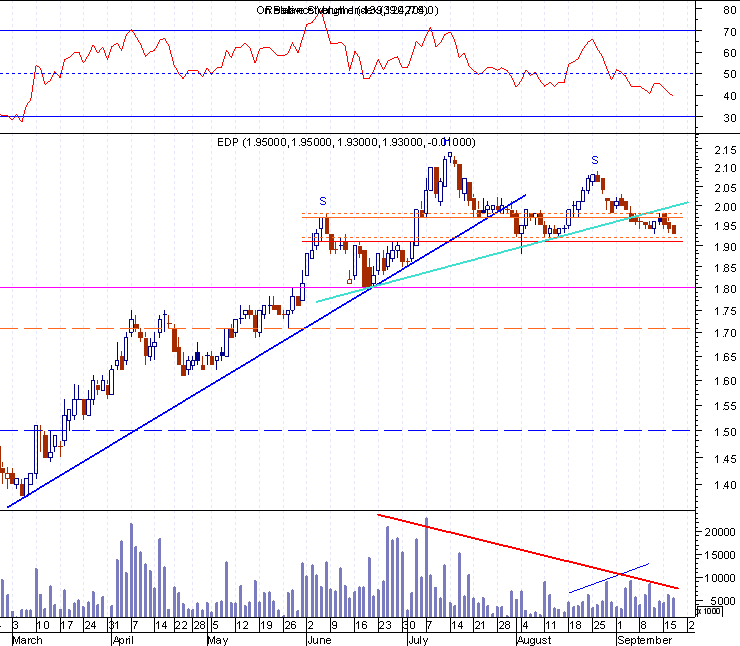The width and height of the screenshot is (740, 646).
Task: Click the 22 date label in April
Action: click(x=181, y=625)
